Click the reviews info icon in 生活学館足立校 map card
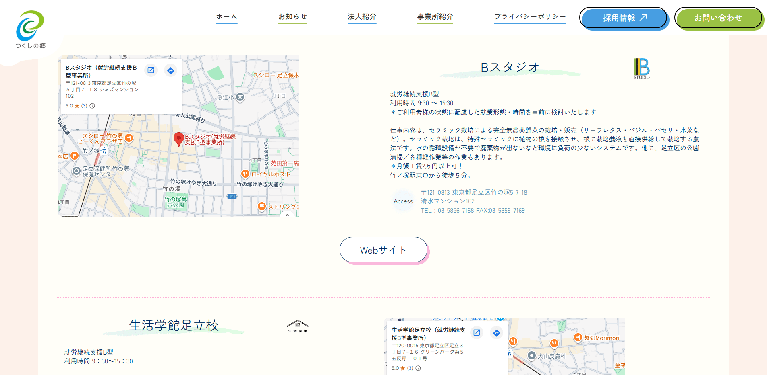Screen dimensions: 767x375 click(x=418, y=368)
